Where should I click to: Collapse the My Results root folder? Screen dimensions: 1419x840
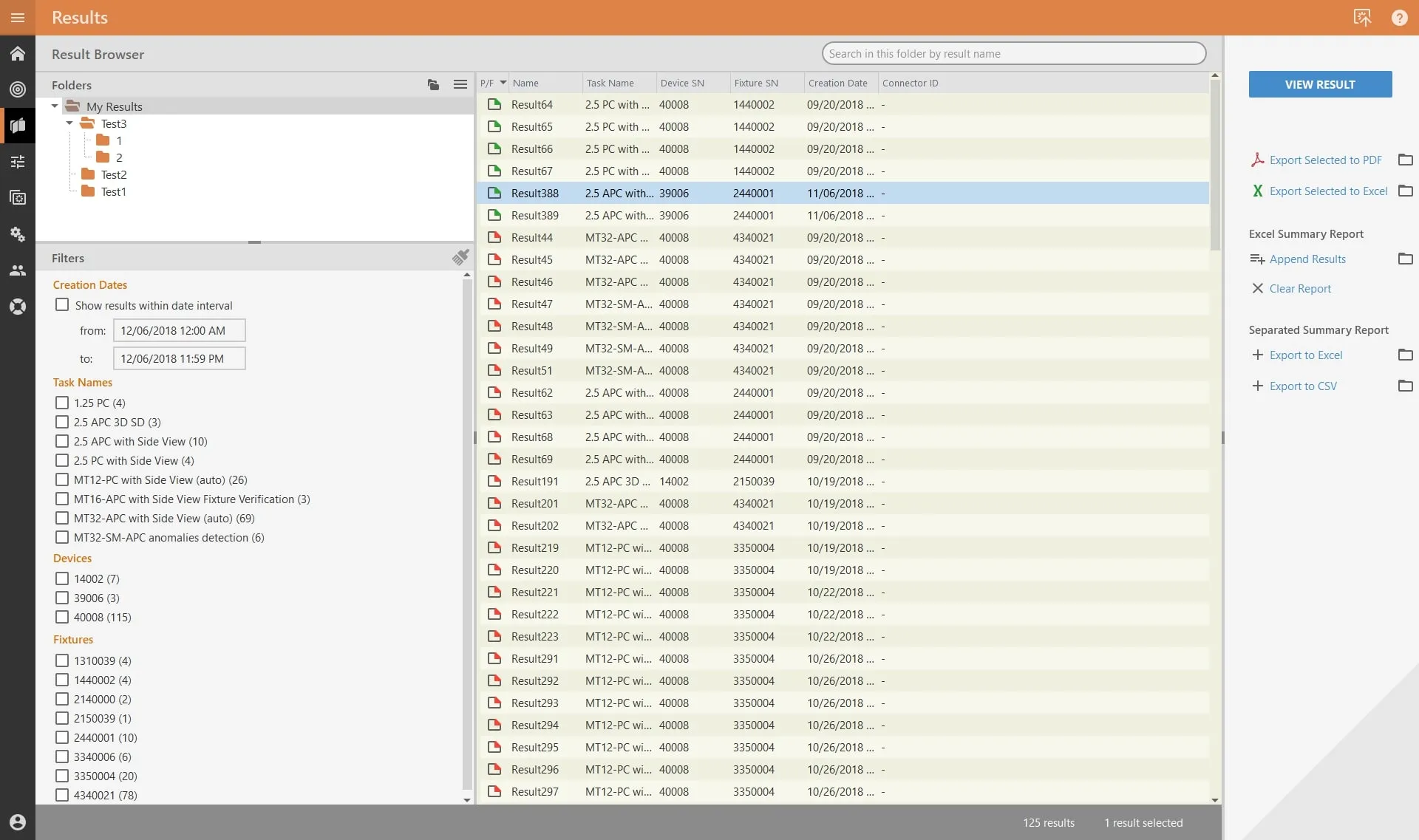pyautogui.click(x=55, y=106)
